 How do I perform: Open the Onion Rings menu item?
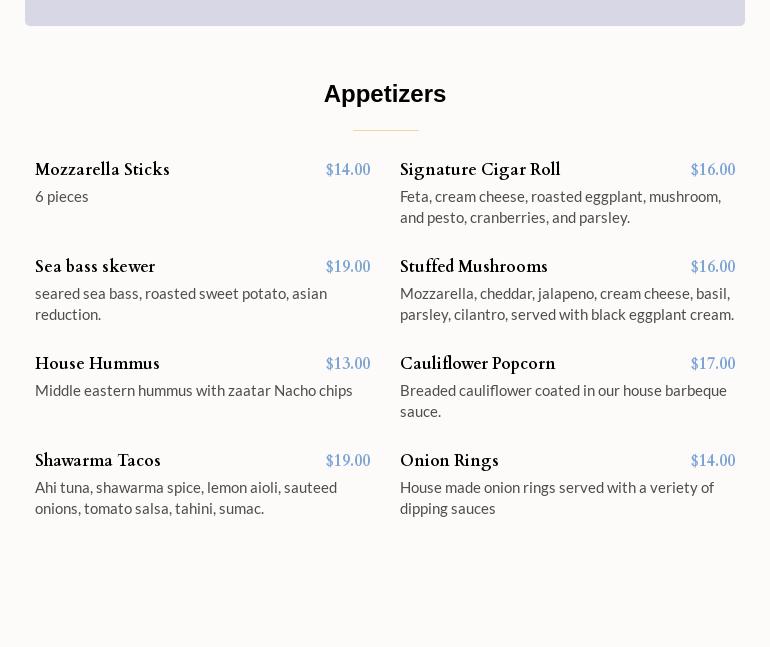click(x=449, y=461)
